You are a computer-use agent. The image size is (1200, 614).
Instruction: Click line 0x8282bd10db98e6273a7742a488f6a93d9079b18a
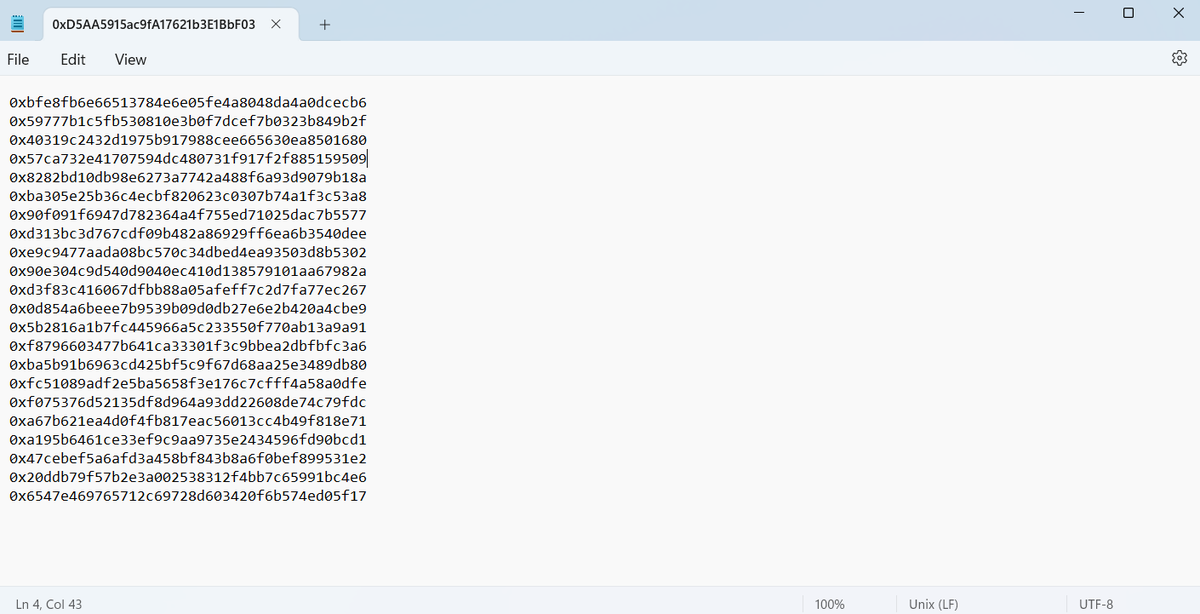point(188,177)
